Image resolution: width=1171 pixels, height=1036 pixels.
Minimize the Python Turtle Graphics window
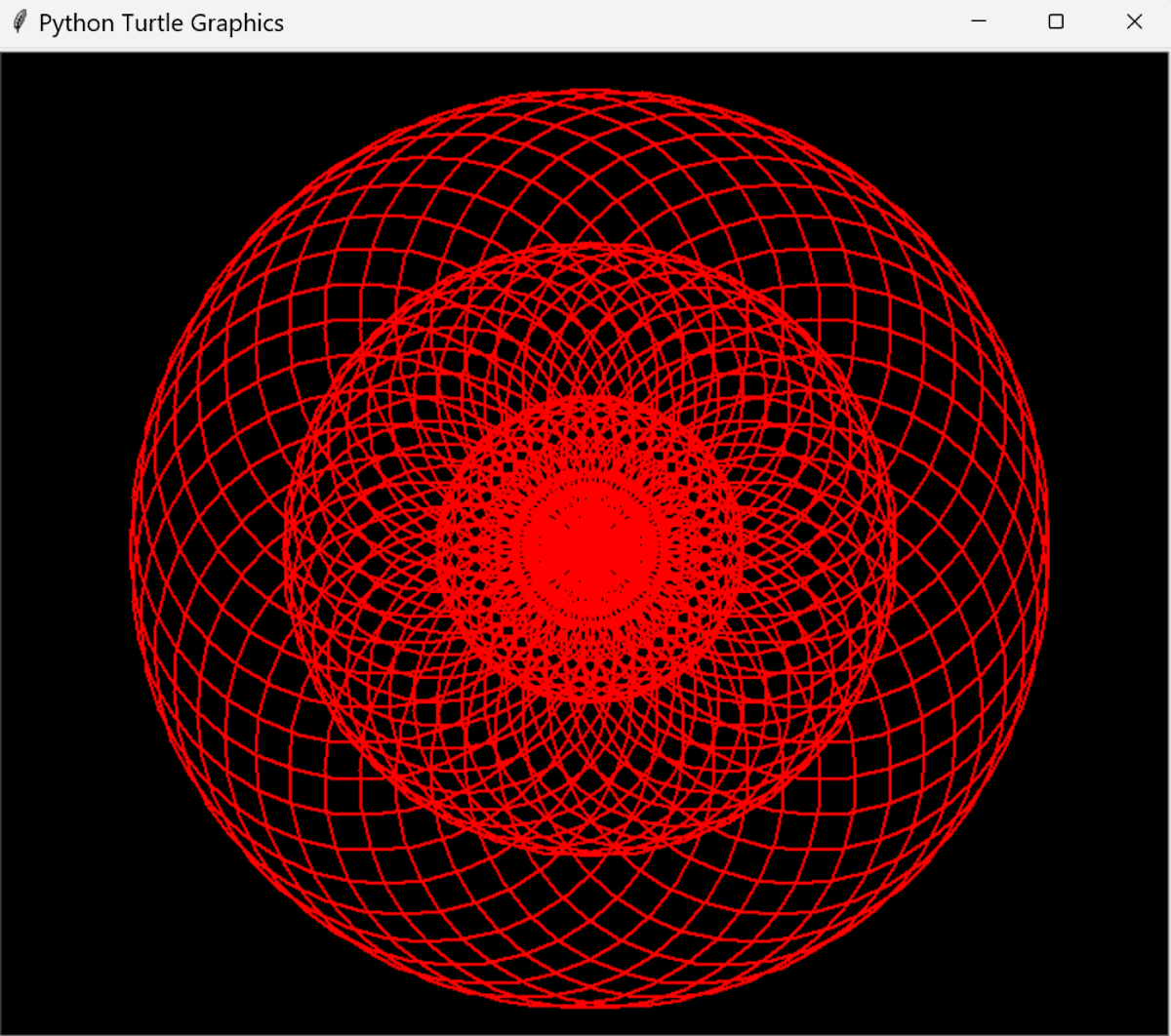tap(979, 22)
